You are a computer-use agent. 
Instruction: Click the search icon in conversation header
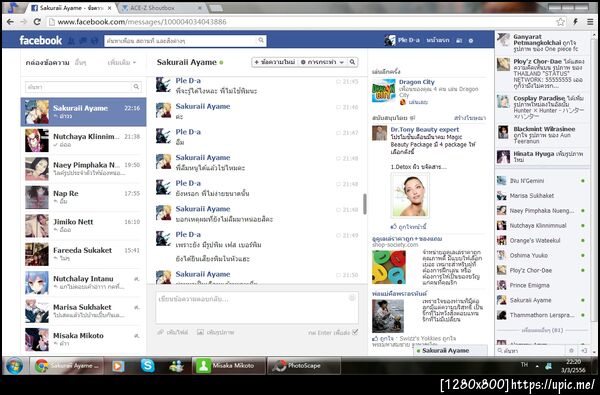352,62
